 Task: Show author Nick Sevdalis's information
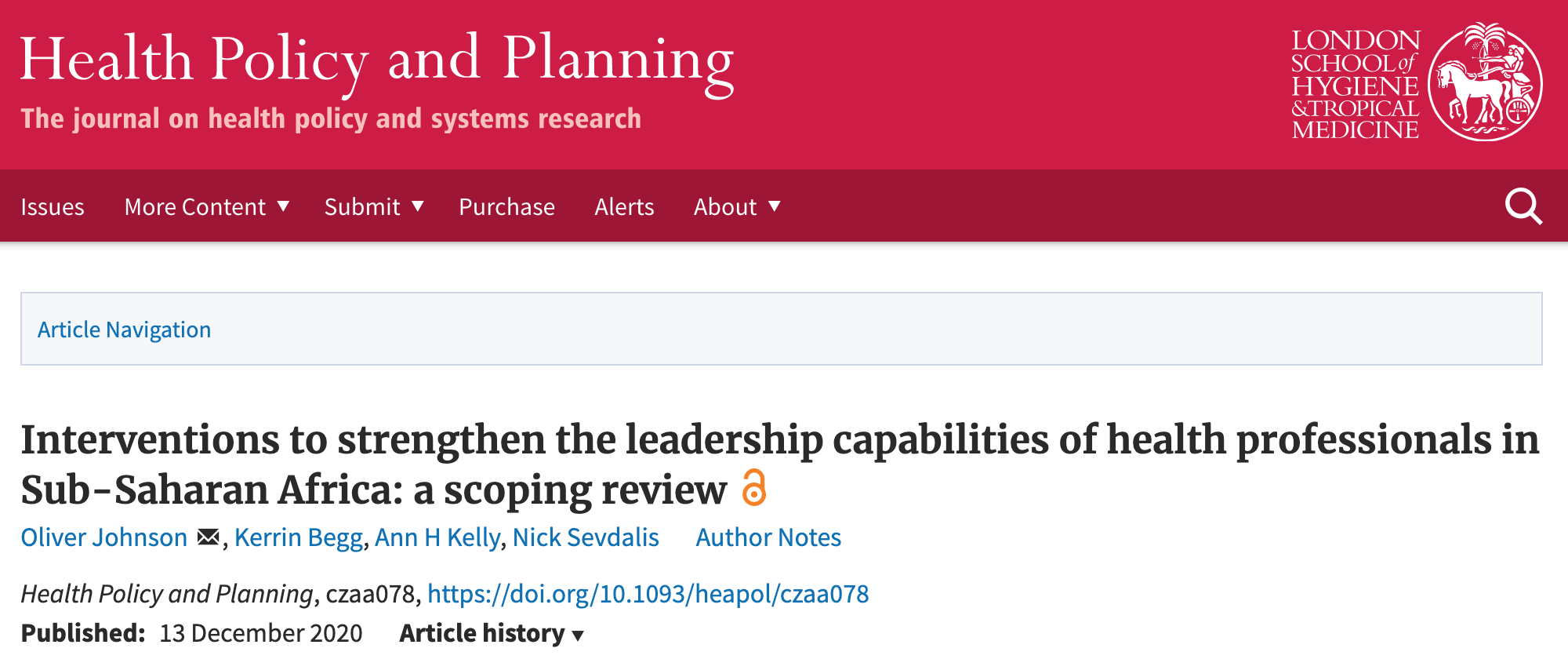(586, 537)
